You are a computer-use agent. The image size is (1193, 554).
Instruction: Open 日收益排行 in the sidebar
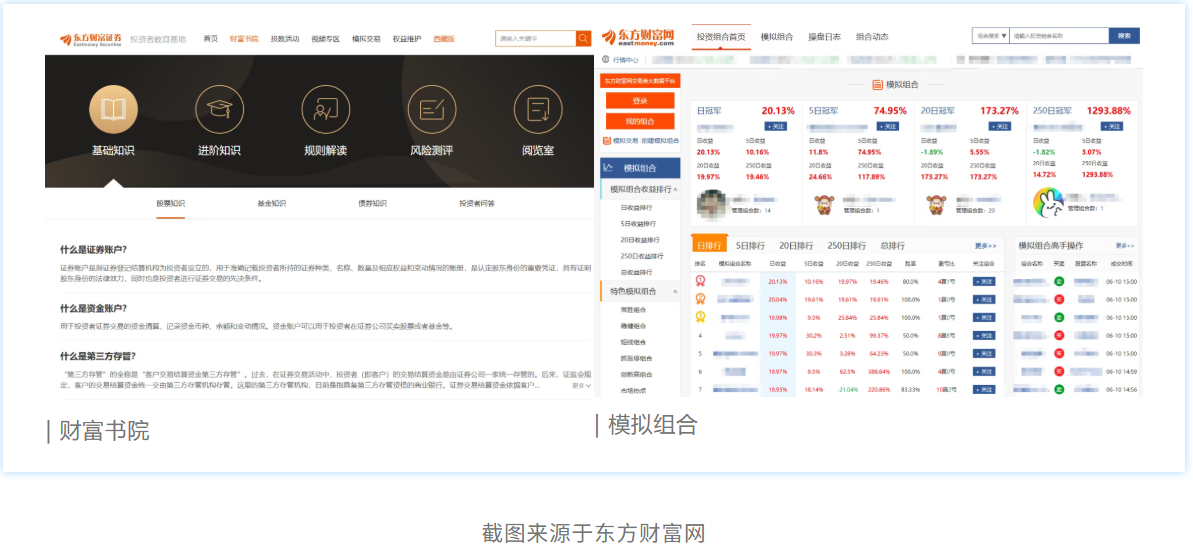coord(636,207)
